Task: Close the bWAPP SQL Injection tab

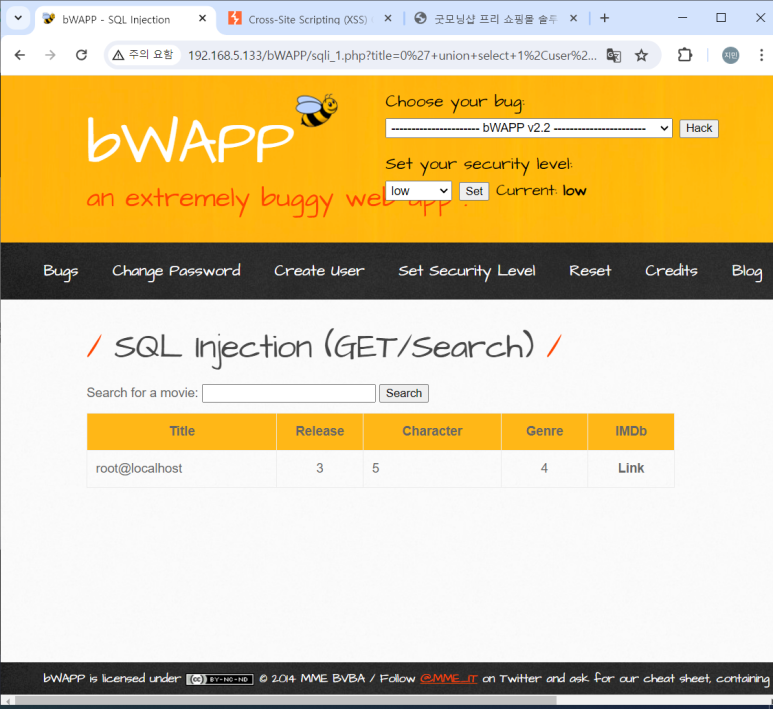Action: 202,18
